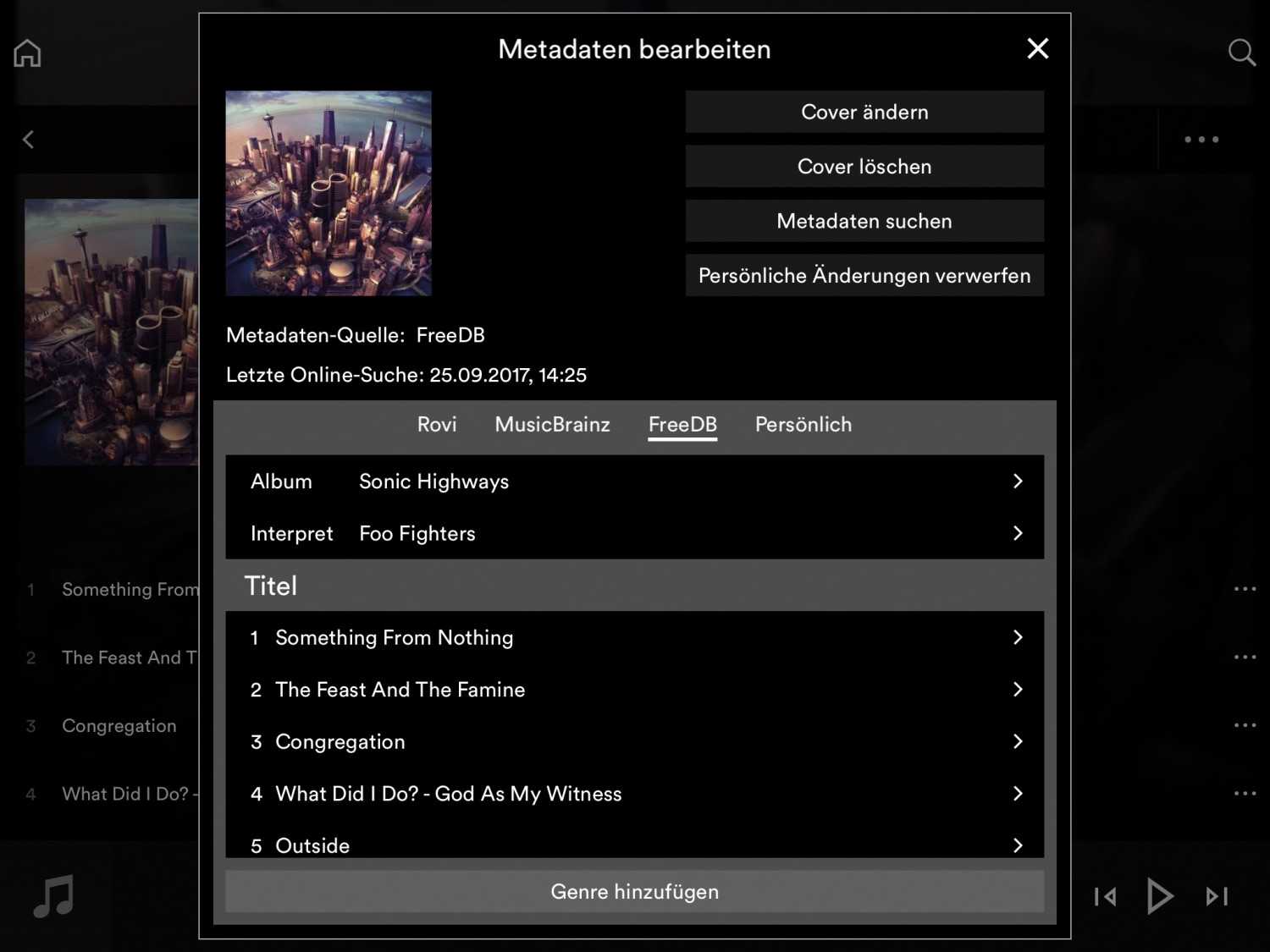Open What Did I Do? chevron
Viewport: 1270px width, 952px height.
(x=1018, y=793)
